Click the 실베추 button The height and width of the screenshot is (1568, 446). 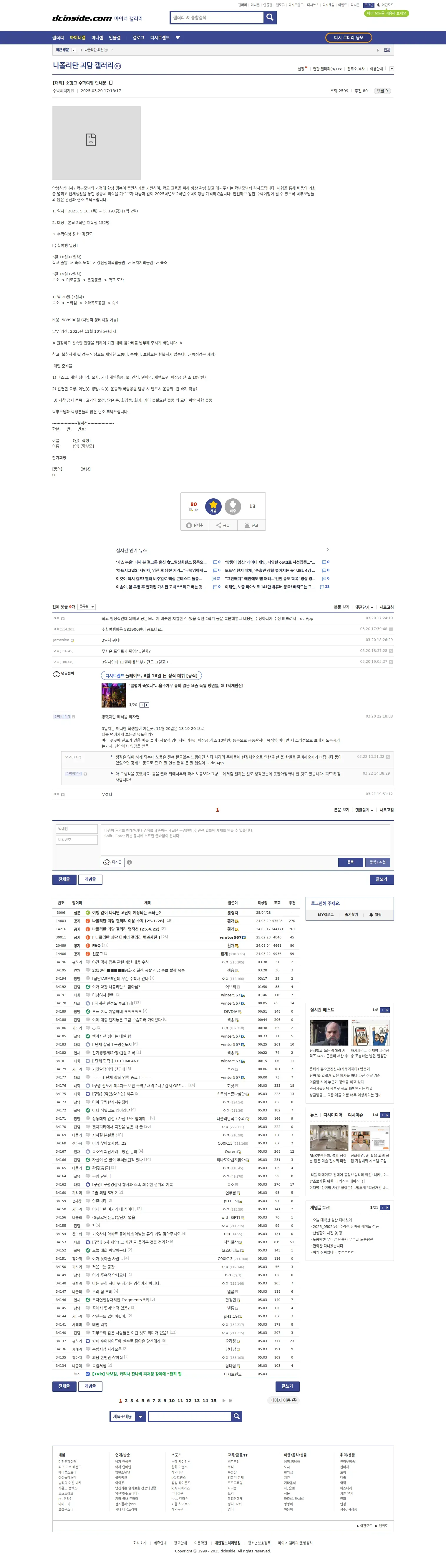pyautogui.click(x=194, y=525)
